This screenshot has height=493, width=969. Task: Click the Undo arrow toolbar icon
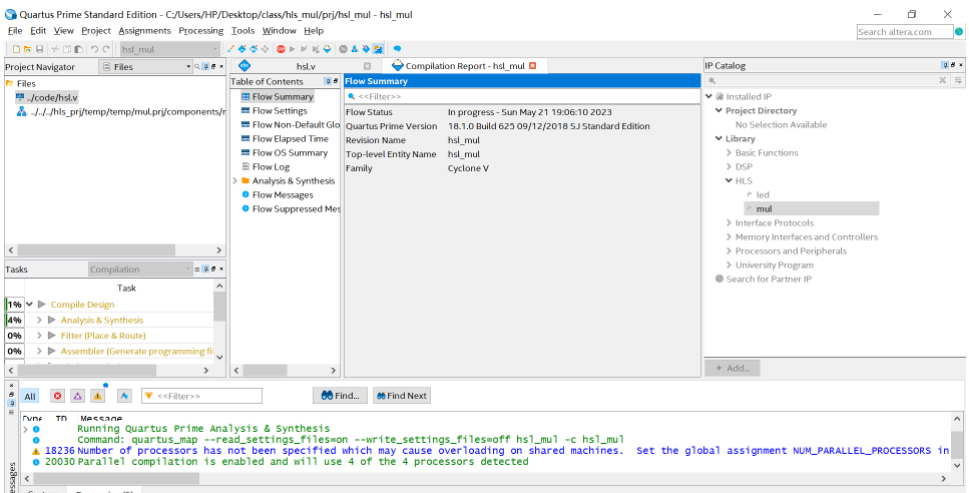(x=95, y=49)
